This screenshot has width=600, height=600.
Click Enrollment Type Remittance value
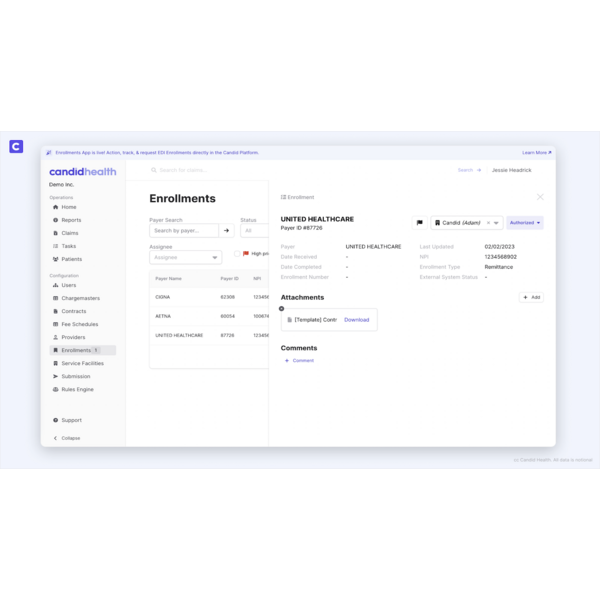499,267
